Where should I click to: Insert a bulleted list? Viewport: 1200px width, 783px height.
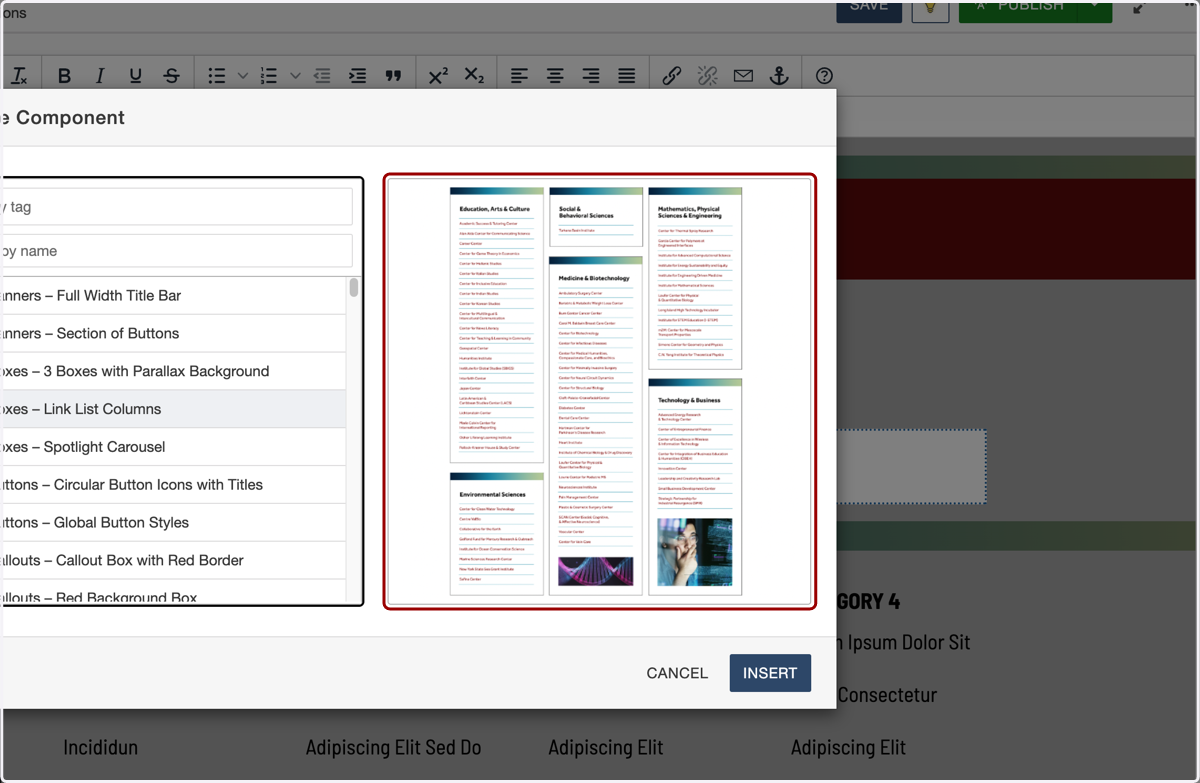(217, 76)
